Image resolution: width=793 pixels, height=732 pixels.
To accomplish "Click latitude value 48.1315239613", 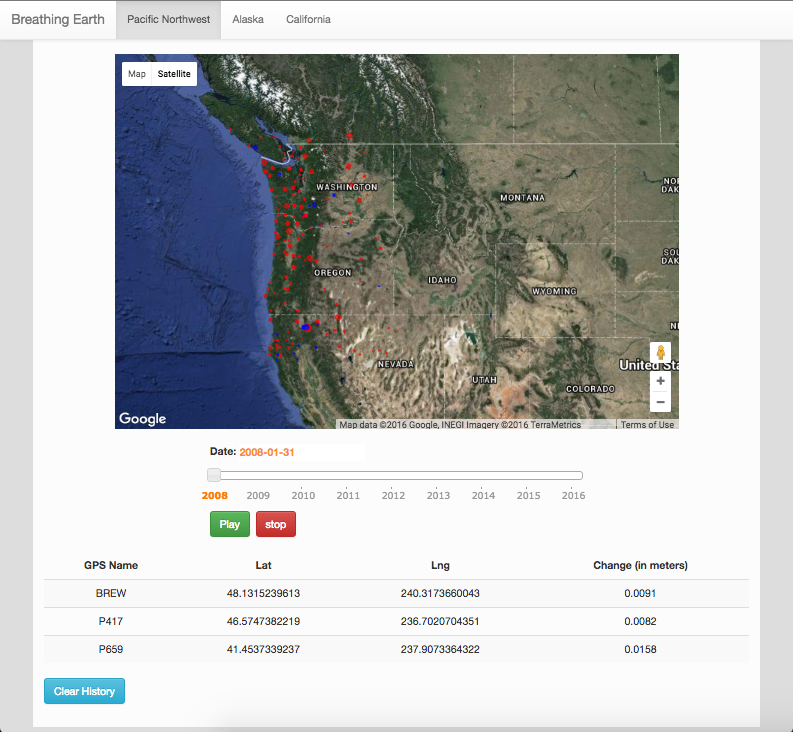I will pyautogui.click(x=263, y=593).
